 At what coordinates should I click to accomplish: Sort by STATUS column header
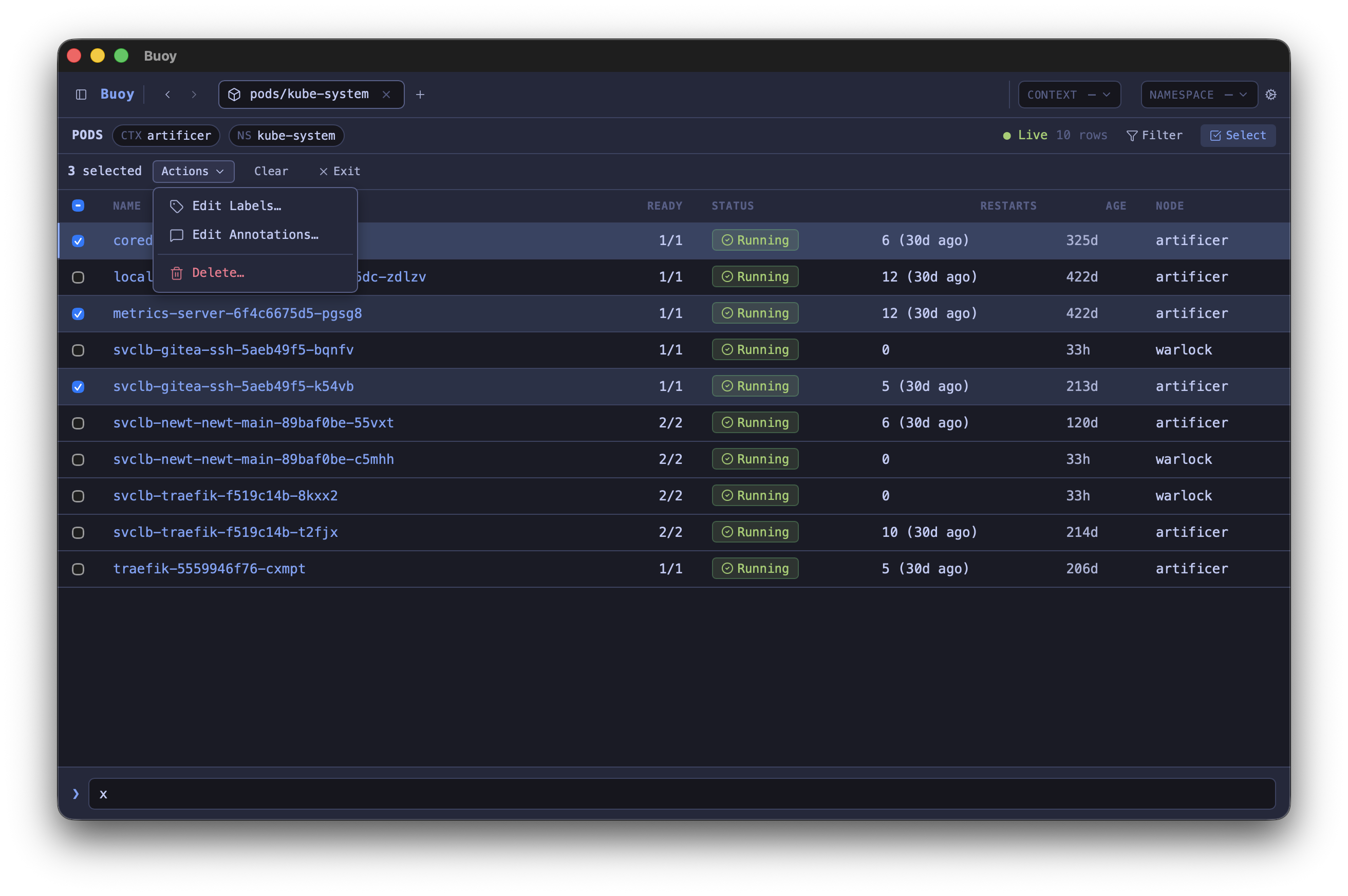point(733,206)
